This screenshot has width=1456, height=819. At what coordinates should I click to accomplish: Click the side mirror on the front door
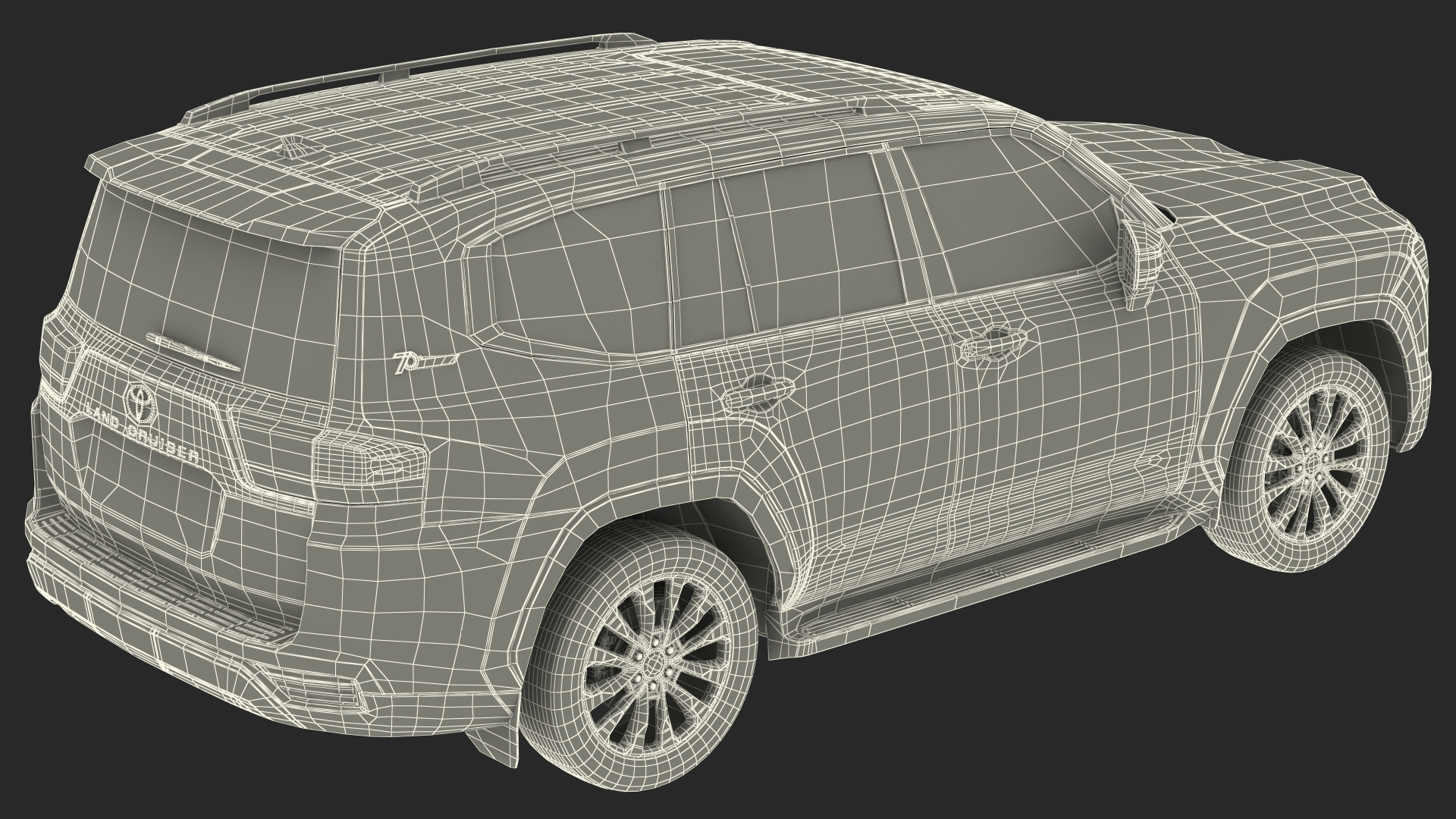pos(1141,254)
